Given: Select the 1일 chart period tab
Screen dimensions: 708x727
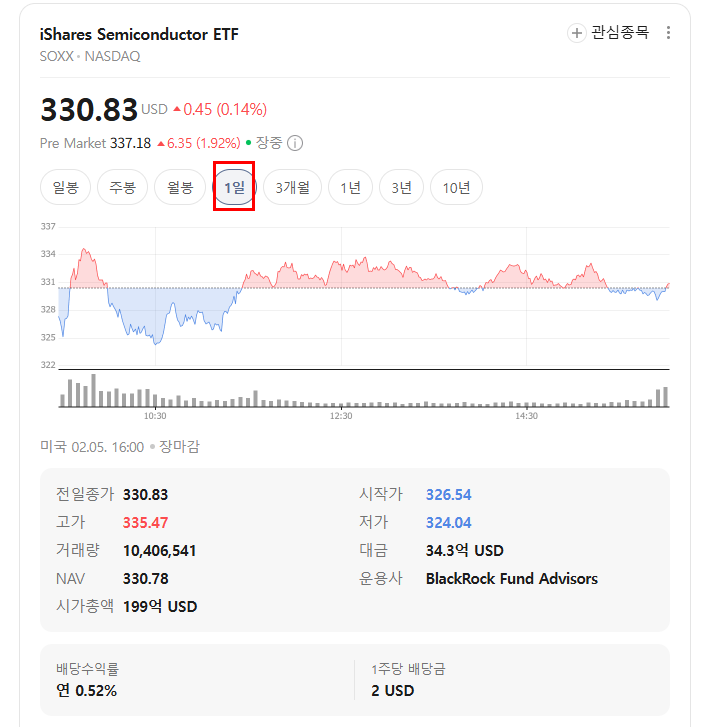Looking at the screenshot, I should [234, 187].
